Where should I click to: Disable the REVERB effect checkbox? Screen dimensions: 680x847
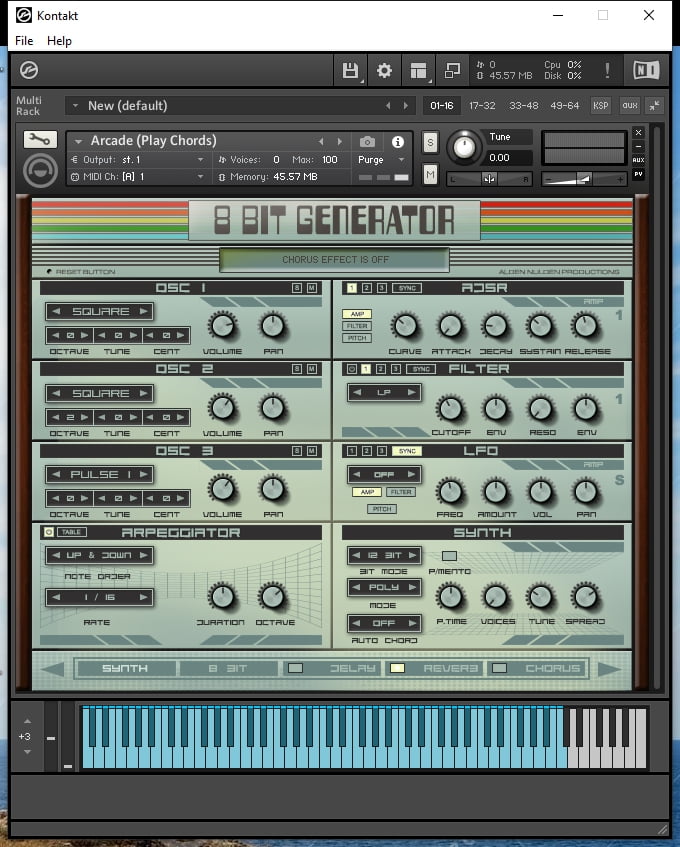point(398,669)
